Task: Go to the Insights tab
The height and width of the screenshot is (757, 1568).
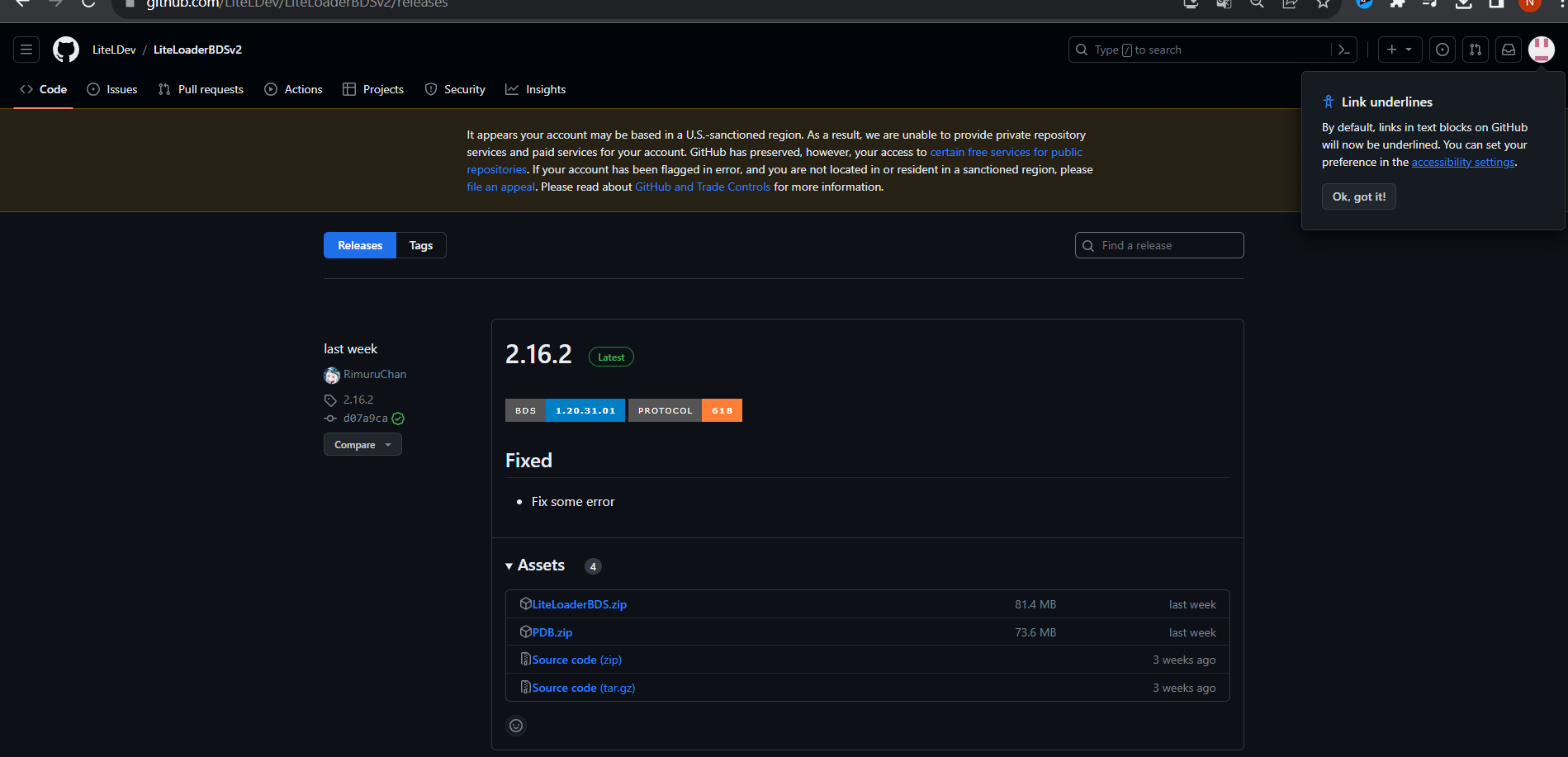Action: pos(536,89)
